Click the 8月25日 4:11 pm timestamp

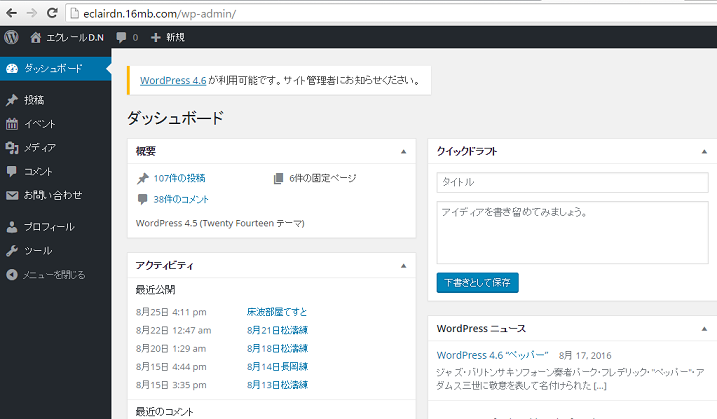click(171, 312)
